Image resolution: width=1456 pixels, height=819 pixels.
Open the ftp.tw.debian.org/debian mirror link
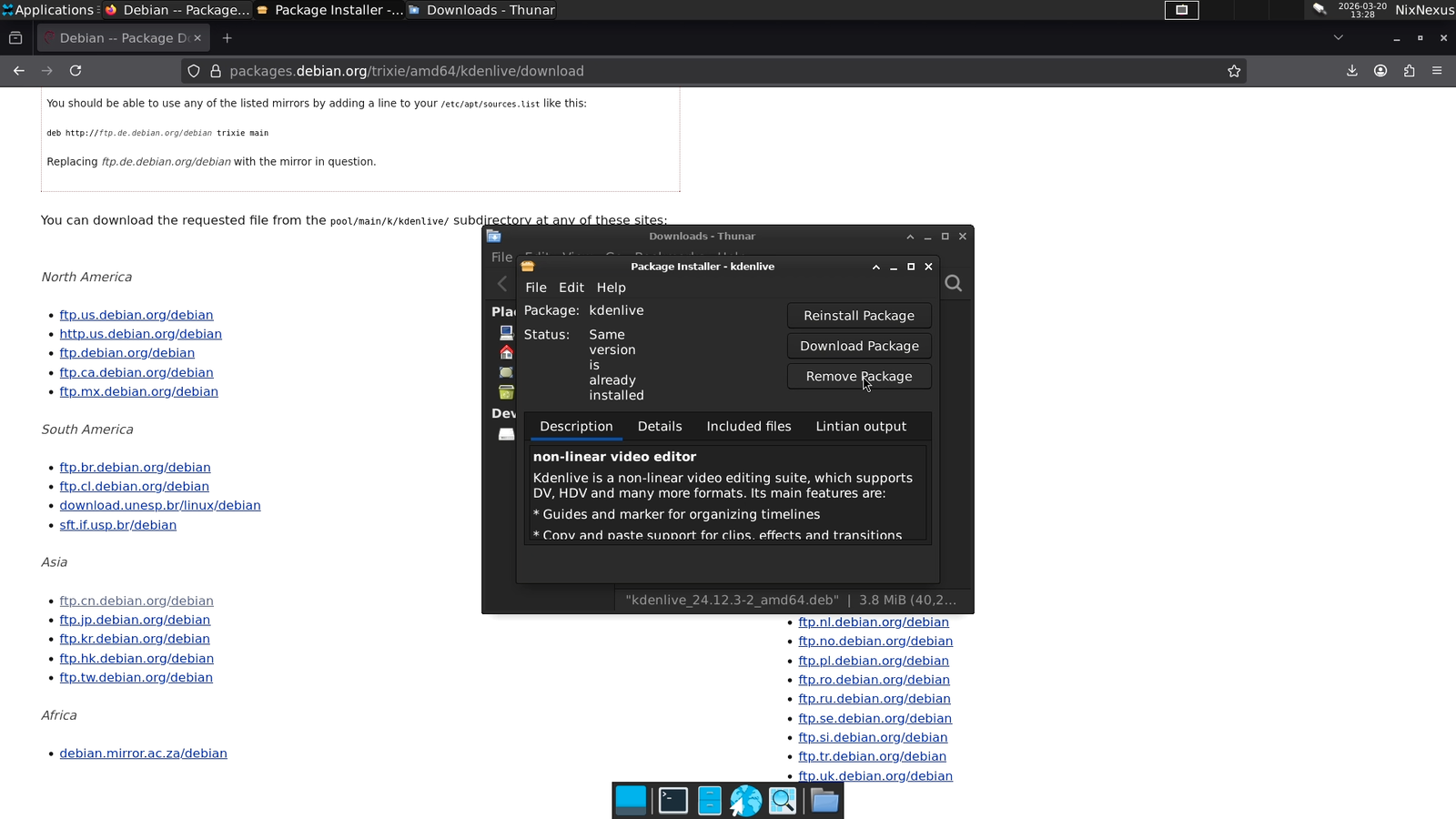click(136, 678)
